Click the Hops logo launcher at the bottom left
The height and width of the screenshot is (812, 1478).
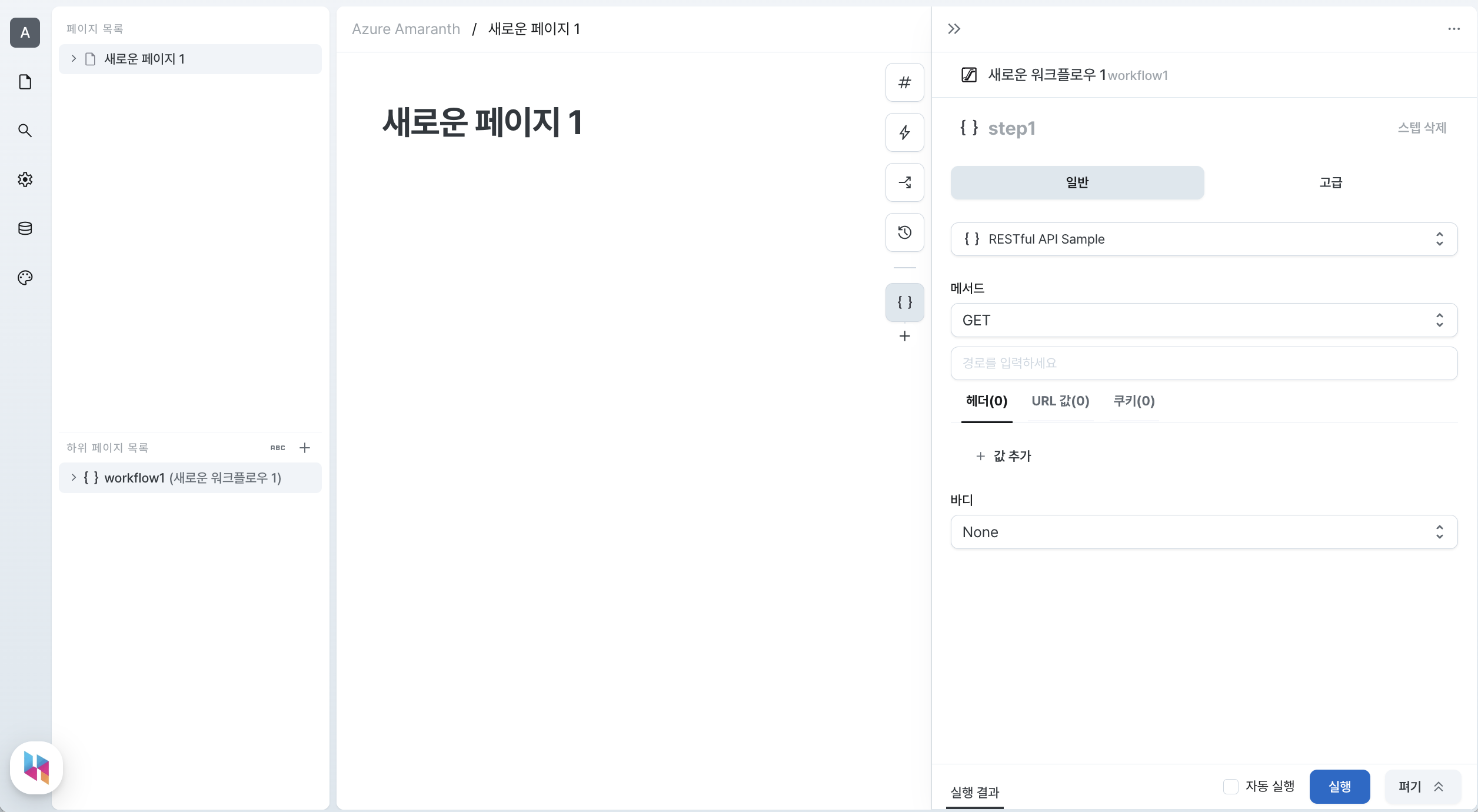(x=36, y=768)
